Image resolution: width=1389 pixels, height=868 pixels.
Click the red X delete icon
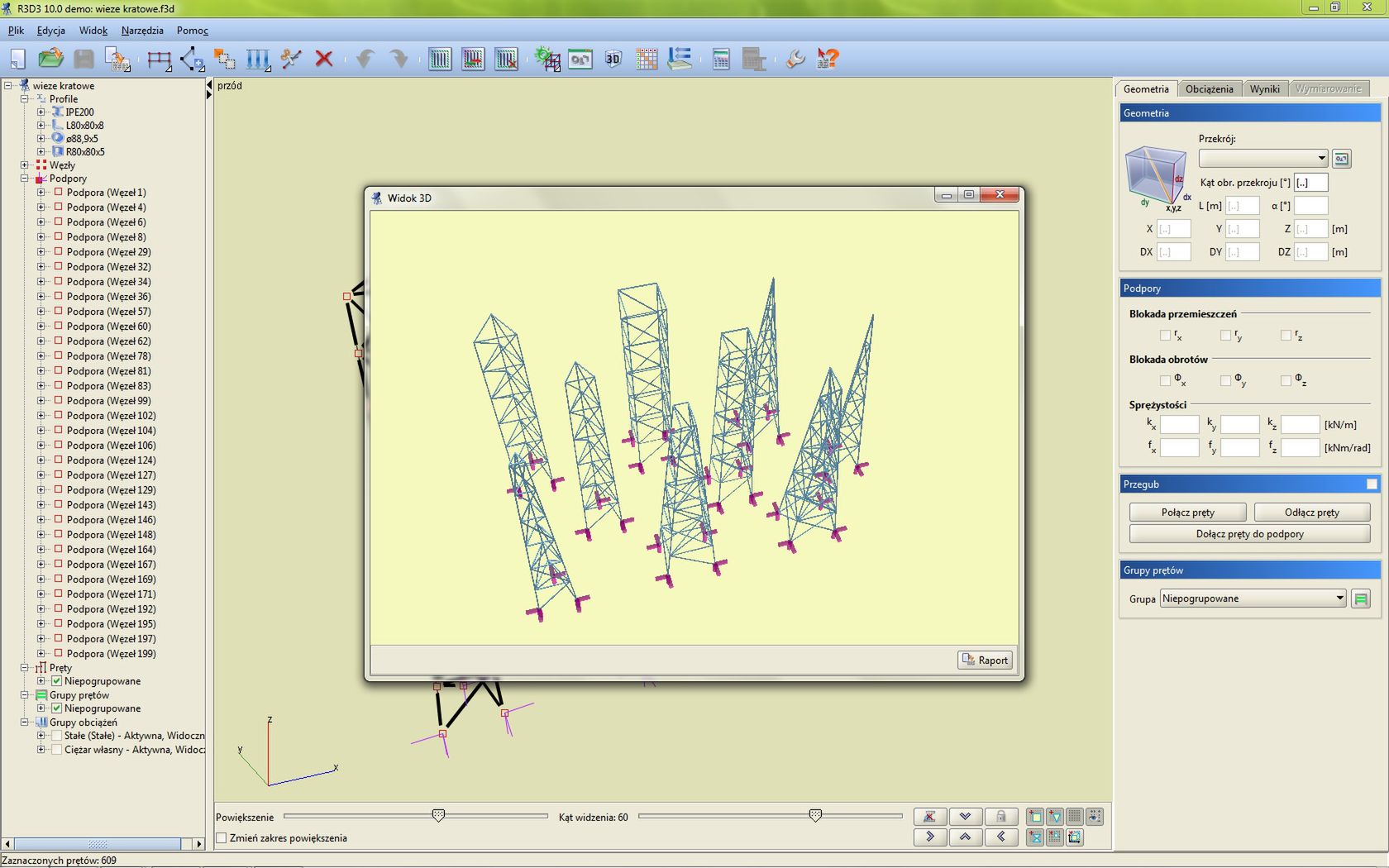coord(324,59)
